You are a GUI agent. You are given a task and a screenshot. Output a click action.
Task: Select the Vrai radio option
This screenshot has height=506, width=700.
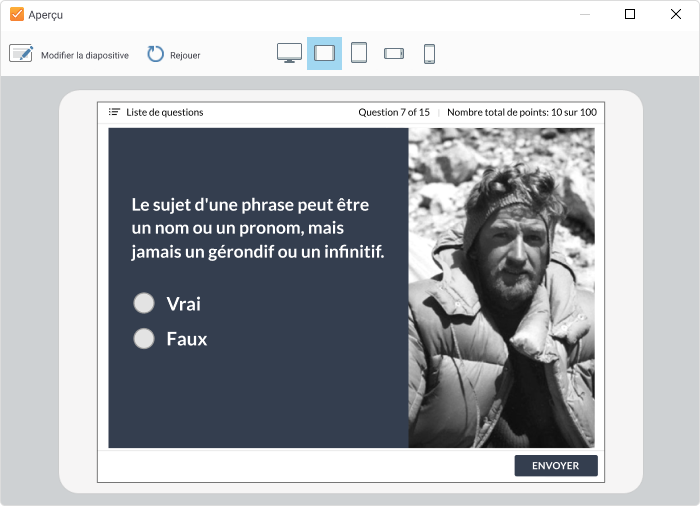(x=144, y=303)
